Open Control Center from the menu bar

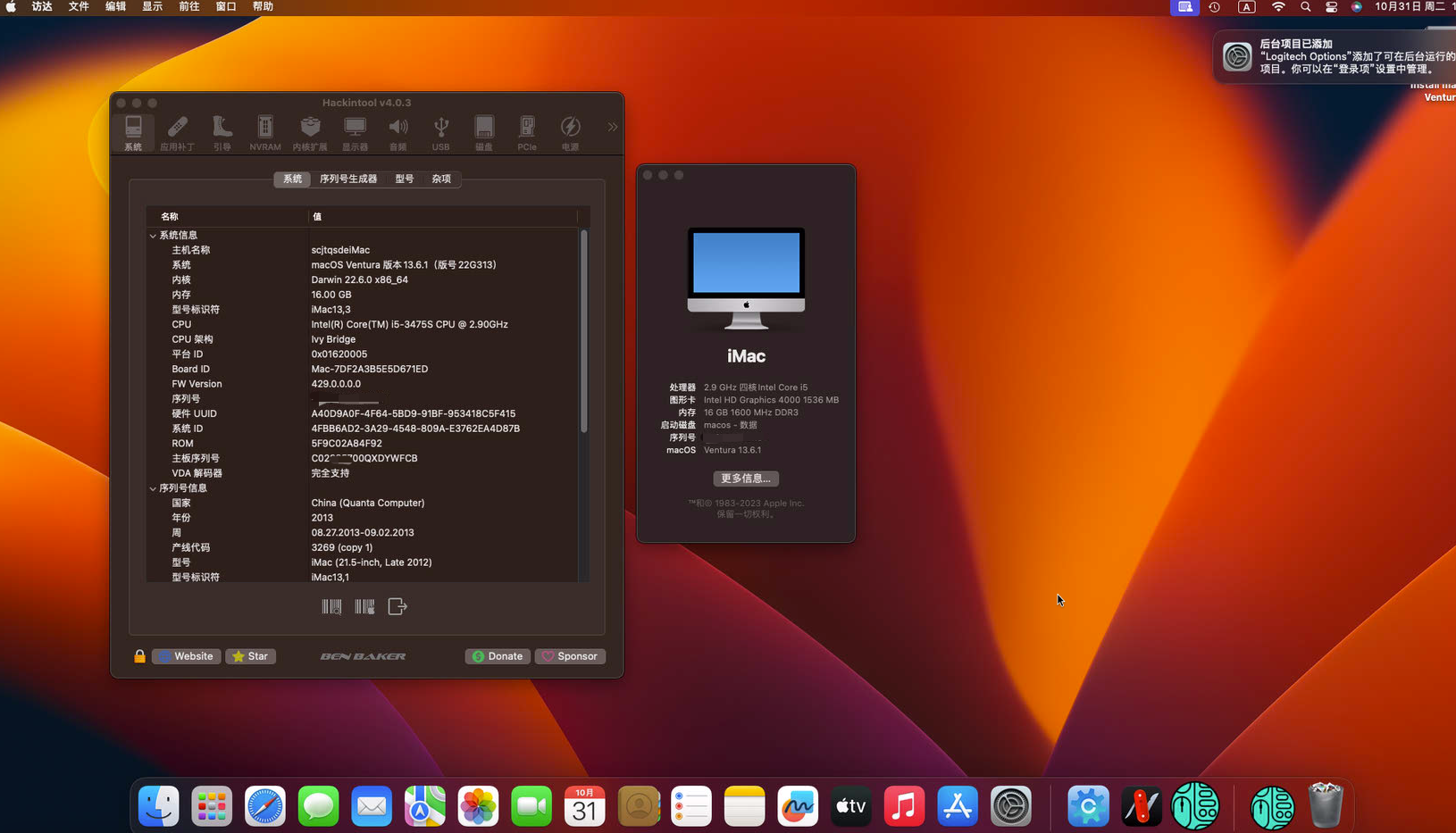[1331, 6]
